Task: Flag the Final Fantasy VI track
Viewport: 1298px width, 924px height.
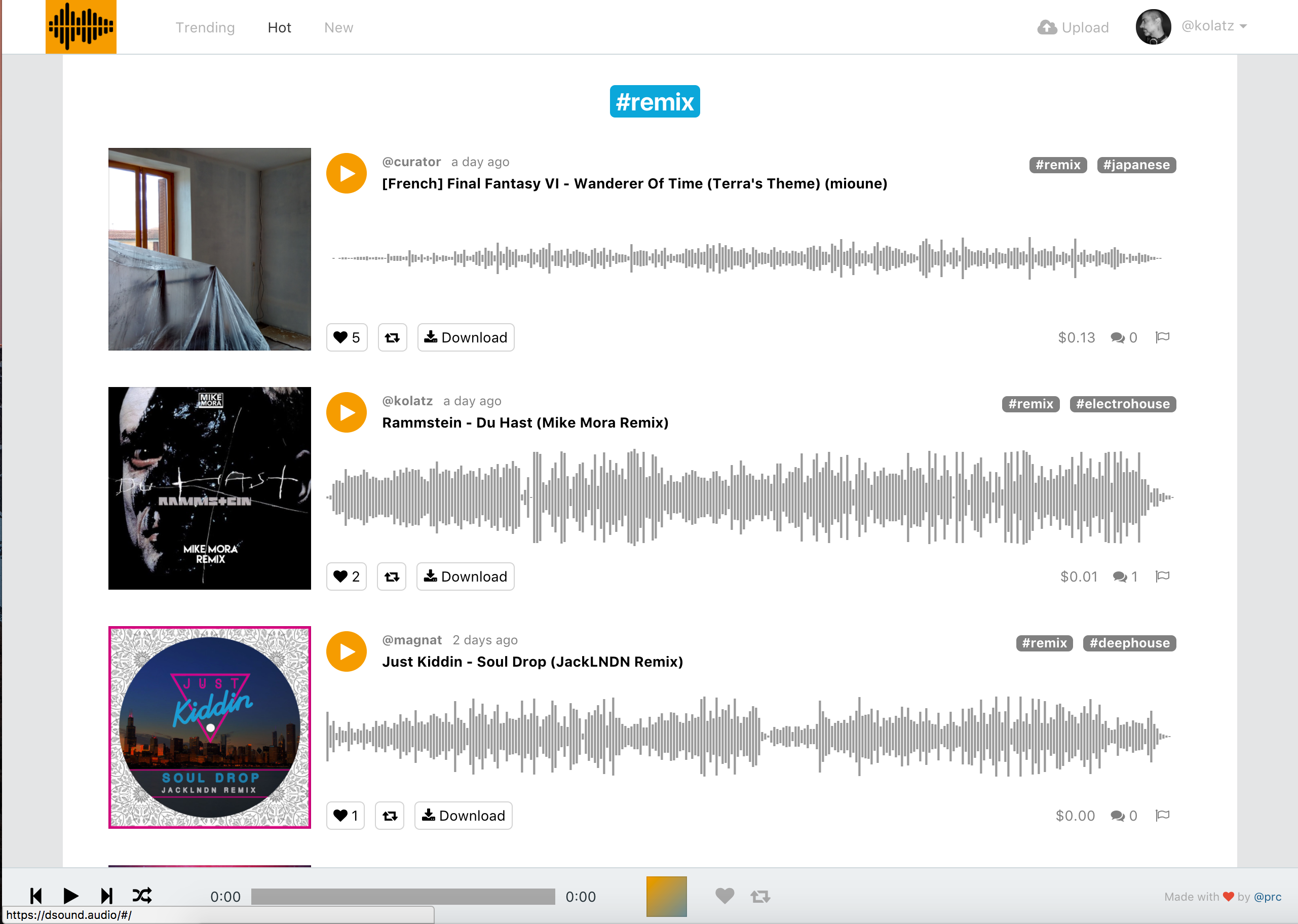Action: [x=1163, y=337]
